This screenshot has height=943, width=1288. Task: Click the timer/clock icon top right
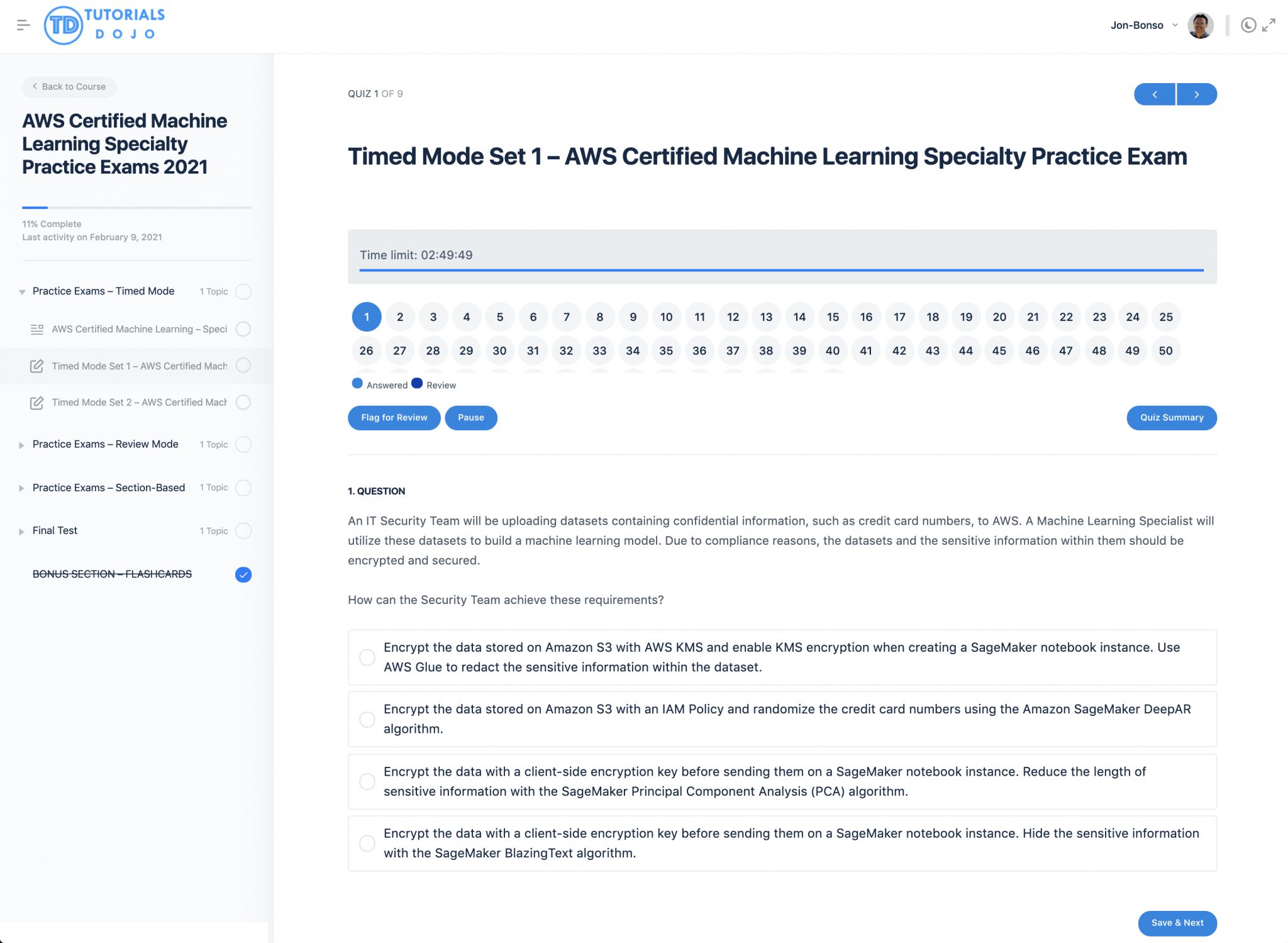point(1246,25)
